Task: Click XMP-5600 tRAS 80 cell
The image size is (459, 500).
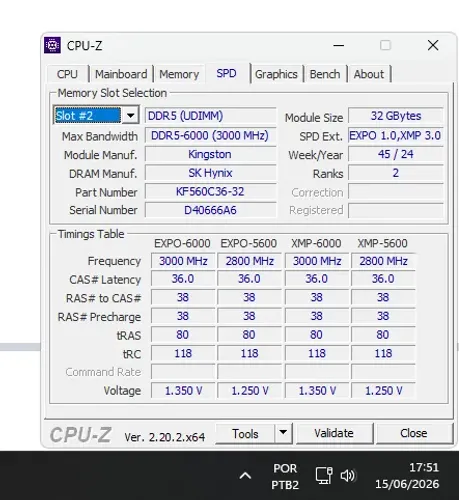Action: (383, 334)
